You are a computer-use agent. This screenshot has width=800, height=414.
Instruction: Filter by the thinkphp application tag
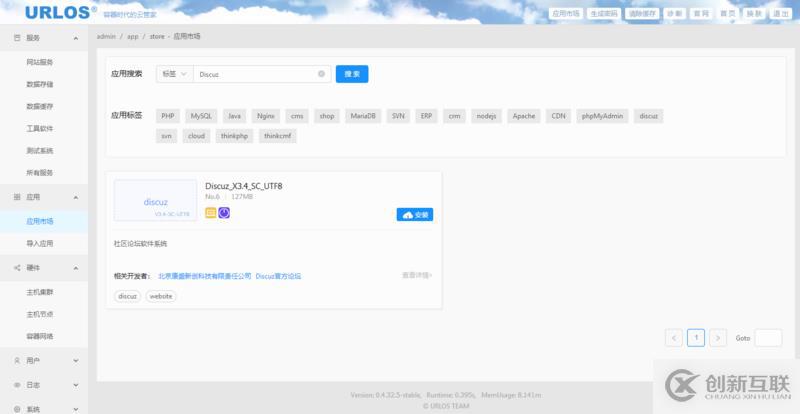(234, 136)
